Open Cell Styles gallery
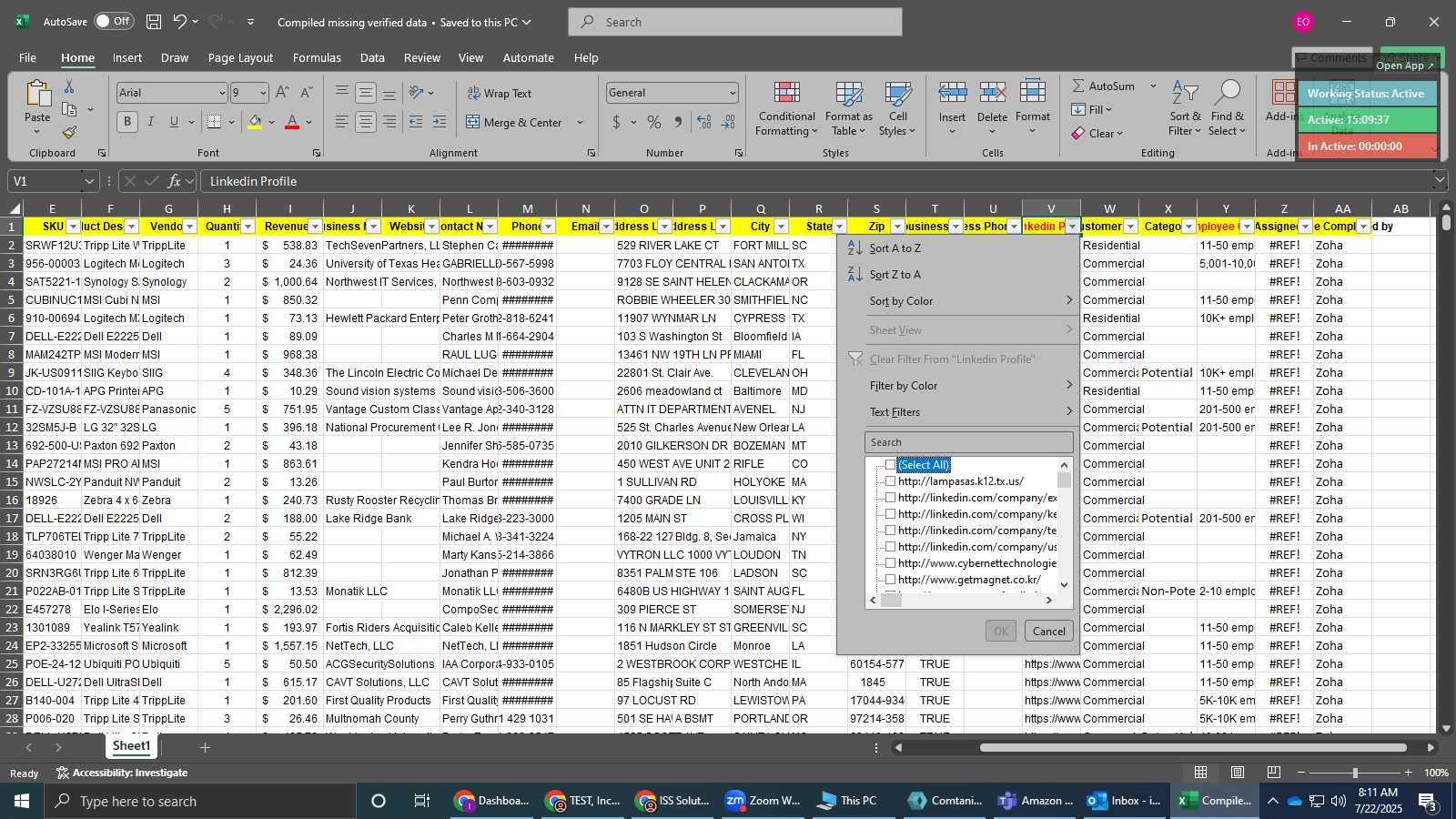The height and width of the screenshot is (819, 1456). pos(898,109)
